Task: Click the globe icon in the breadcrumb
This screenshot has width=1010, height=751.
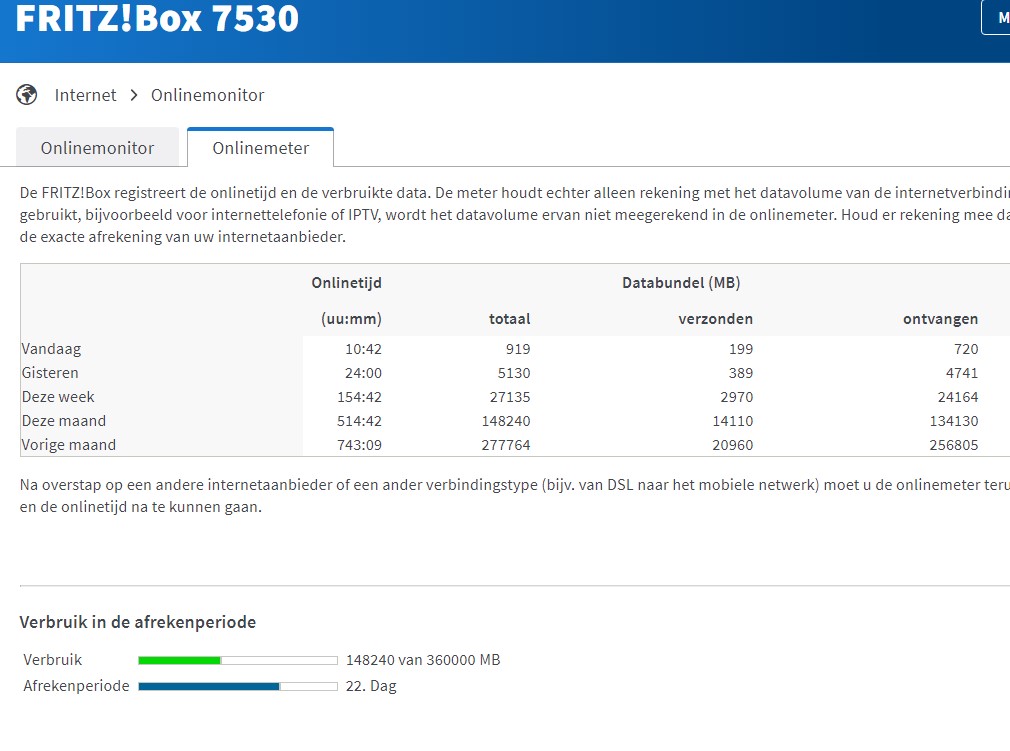Action: 27,95
